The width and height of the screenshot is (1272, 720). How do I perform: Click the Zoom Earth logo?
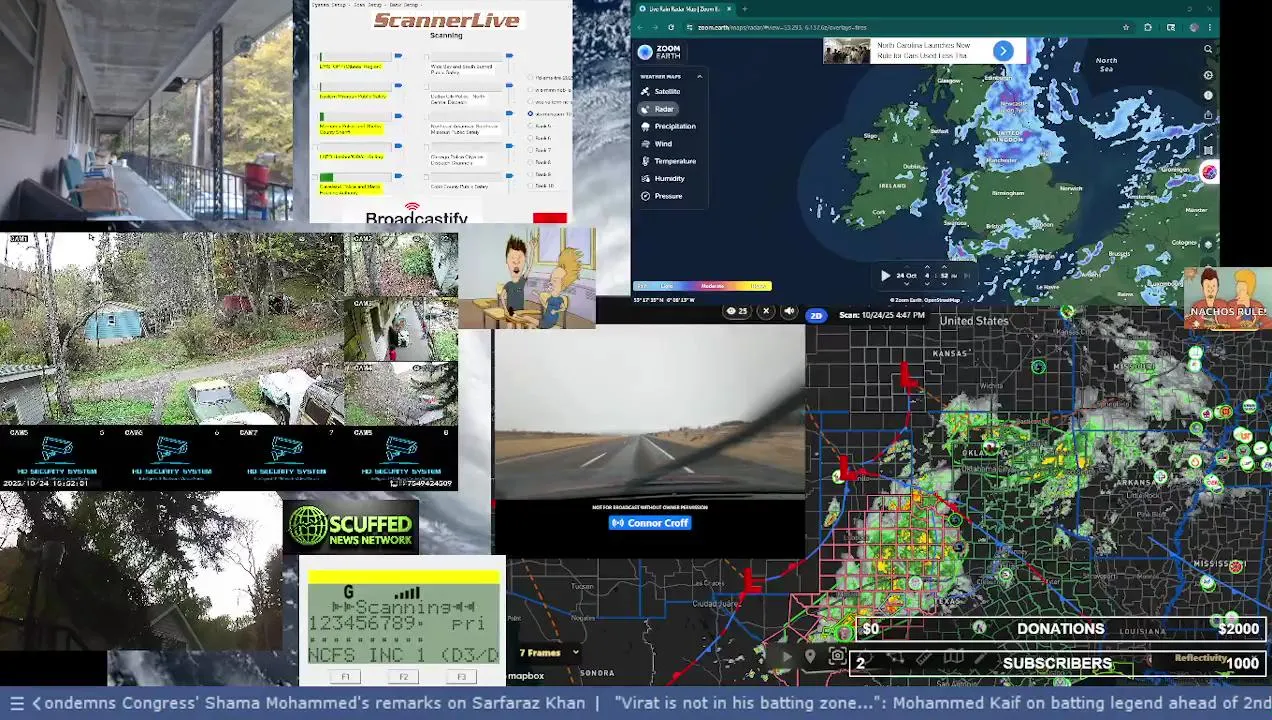[x=659, y=52]
